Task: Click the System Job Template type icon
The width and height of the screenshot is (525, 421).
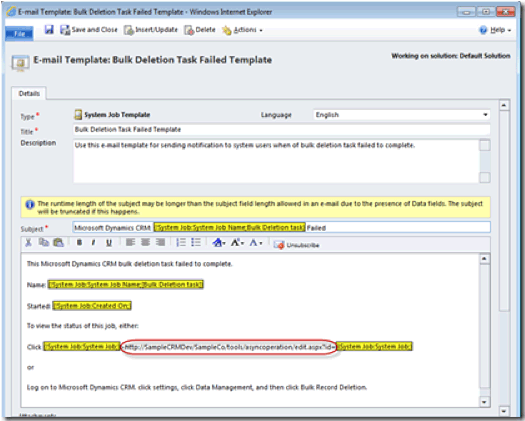Action: tap(78, 115)
